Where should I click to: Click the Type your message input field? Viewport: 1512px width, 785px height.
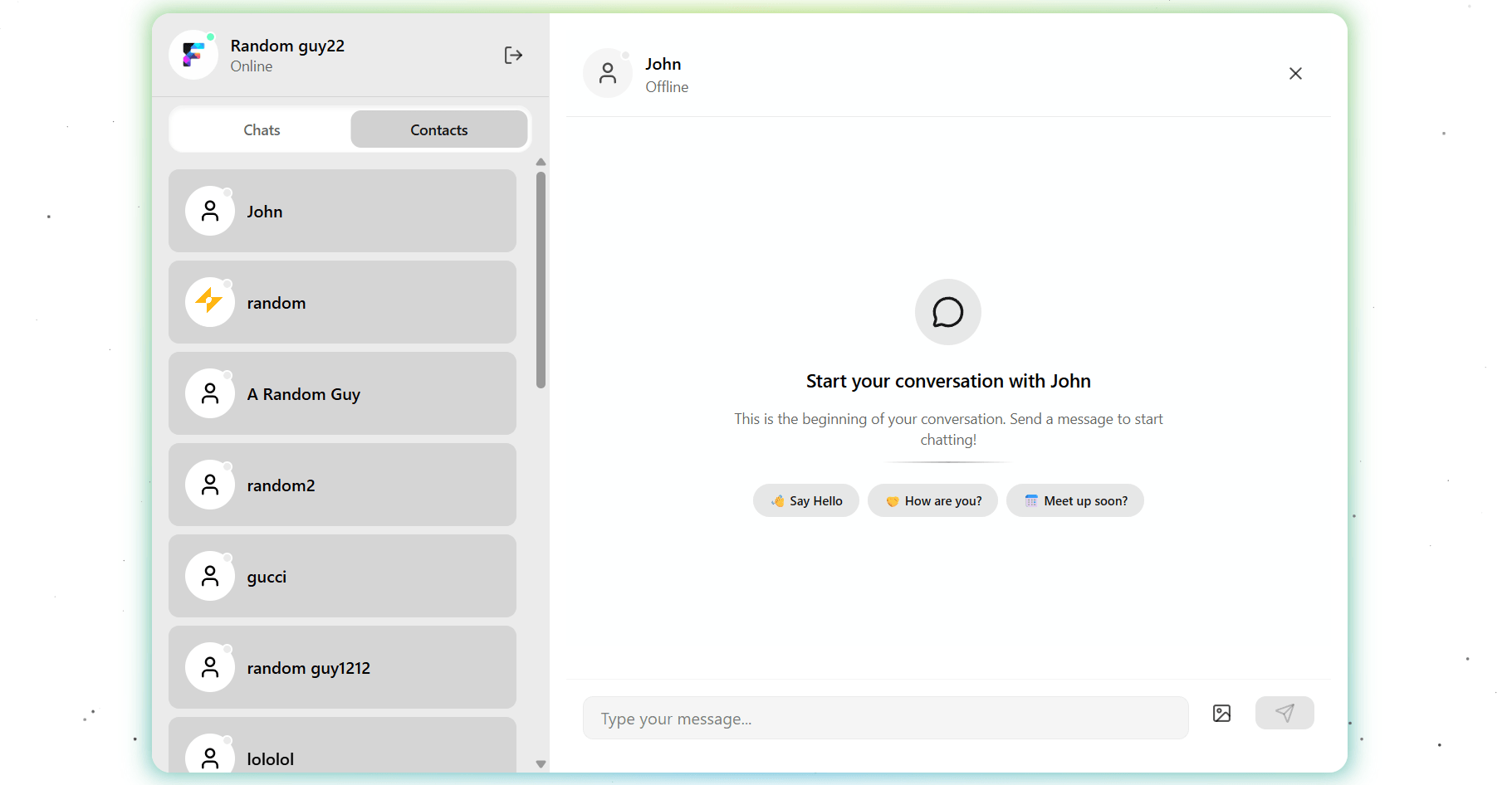click(885, 718)
